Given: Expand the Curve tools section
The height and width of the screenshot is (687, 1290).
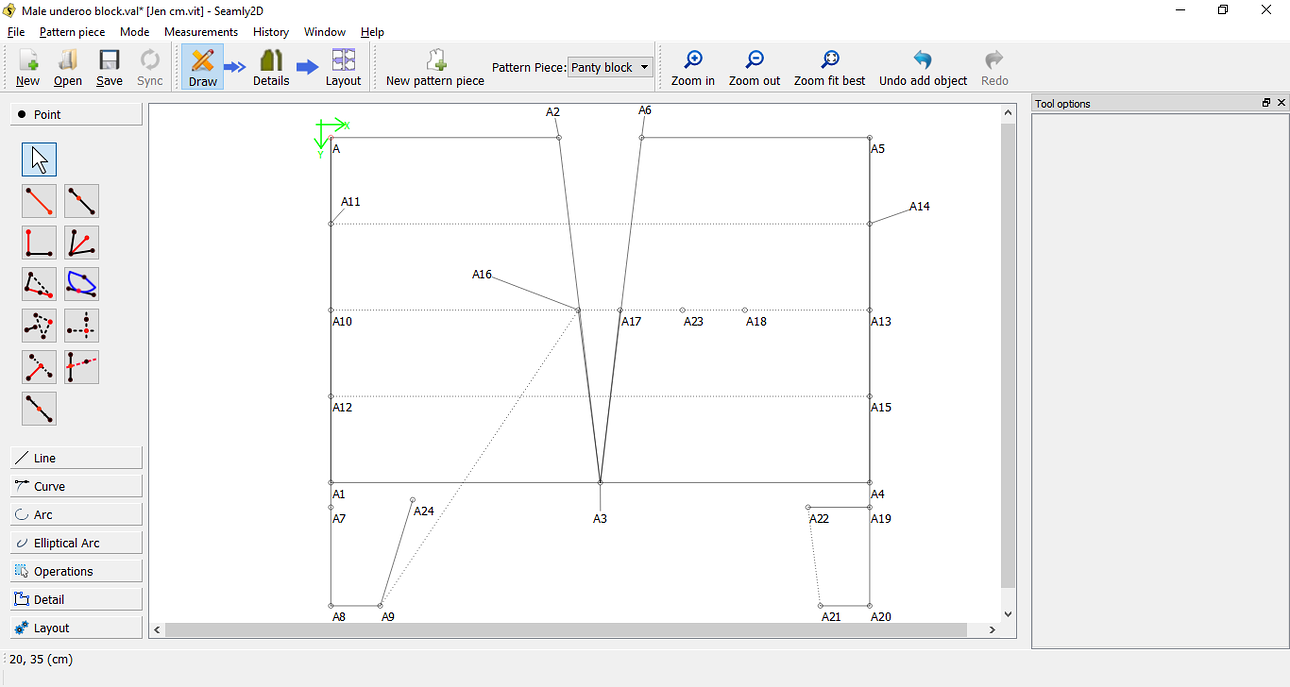Looking at the screenshot, I should click(75, 485).
